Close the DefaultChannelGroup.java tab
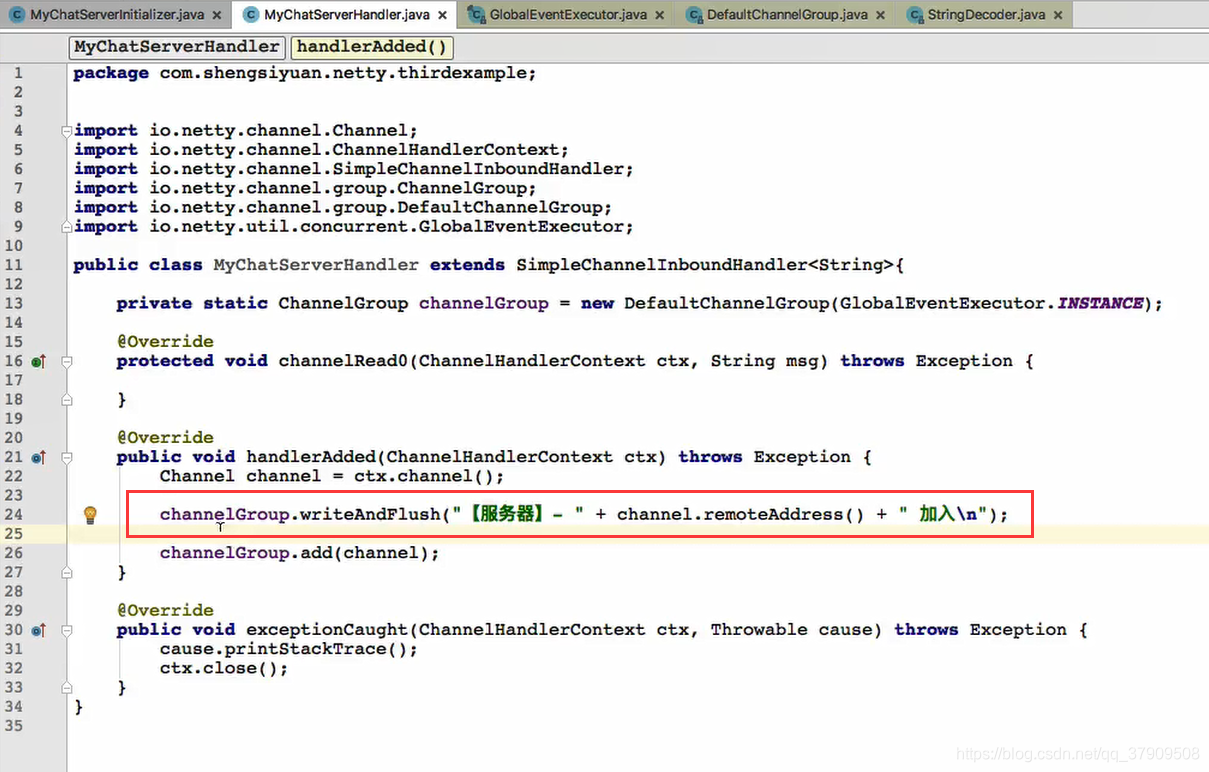 [x=880, y=16]
